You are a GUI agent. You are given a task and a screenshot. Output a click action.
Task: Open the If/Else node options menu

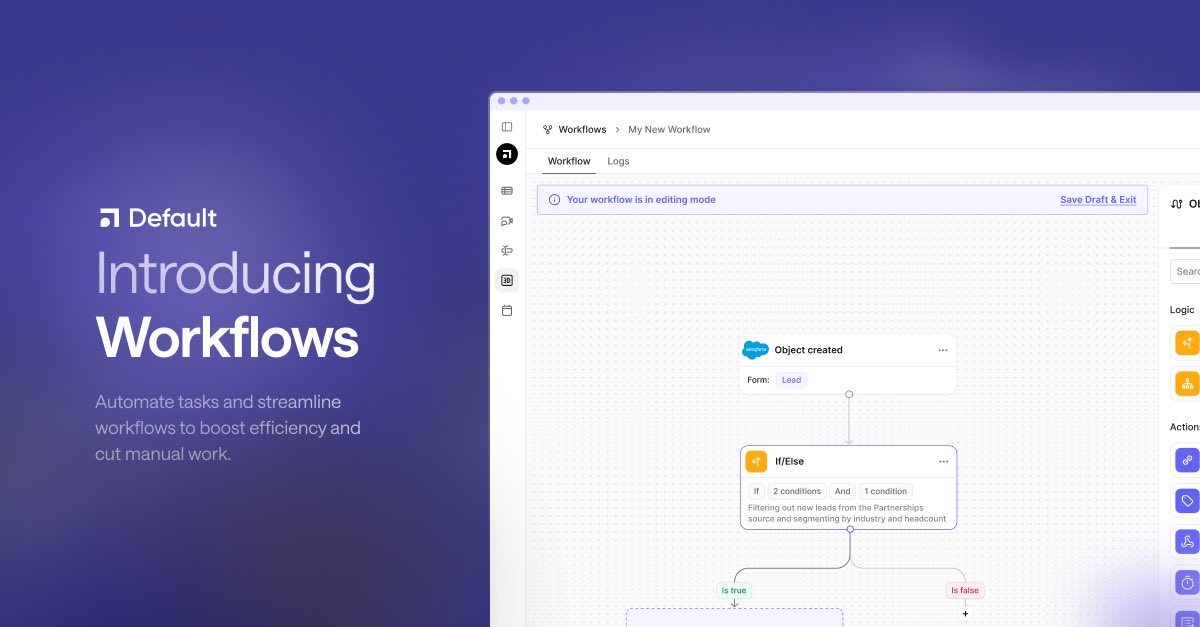pyautogui.click(x=942, y=461)
